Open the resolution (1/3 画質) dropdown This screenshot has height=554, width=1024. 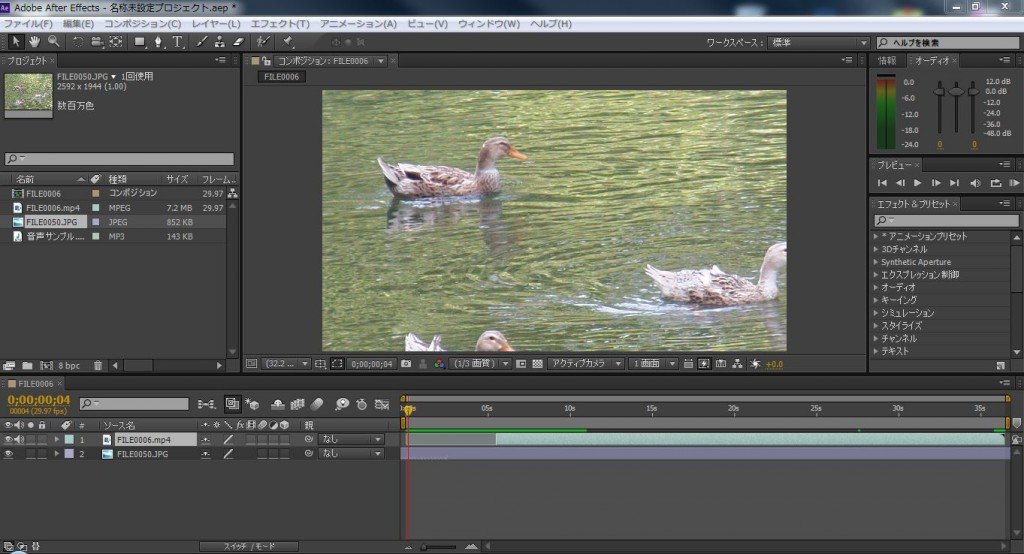481,364
